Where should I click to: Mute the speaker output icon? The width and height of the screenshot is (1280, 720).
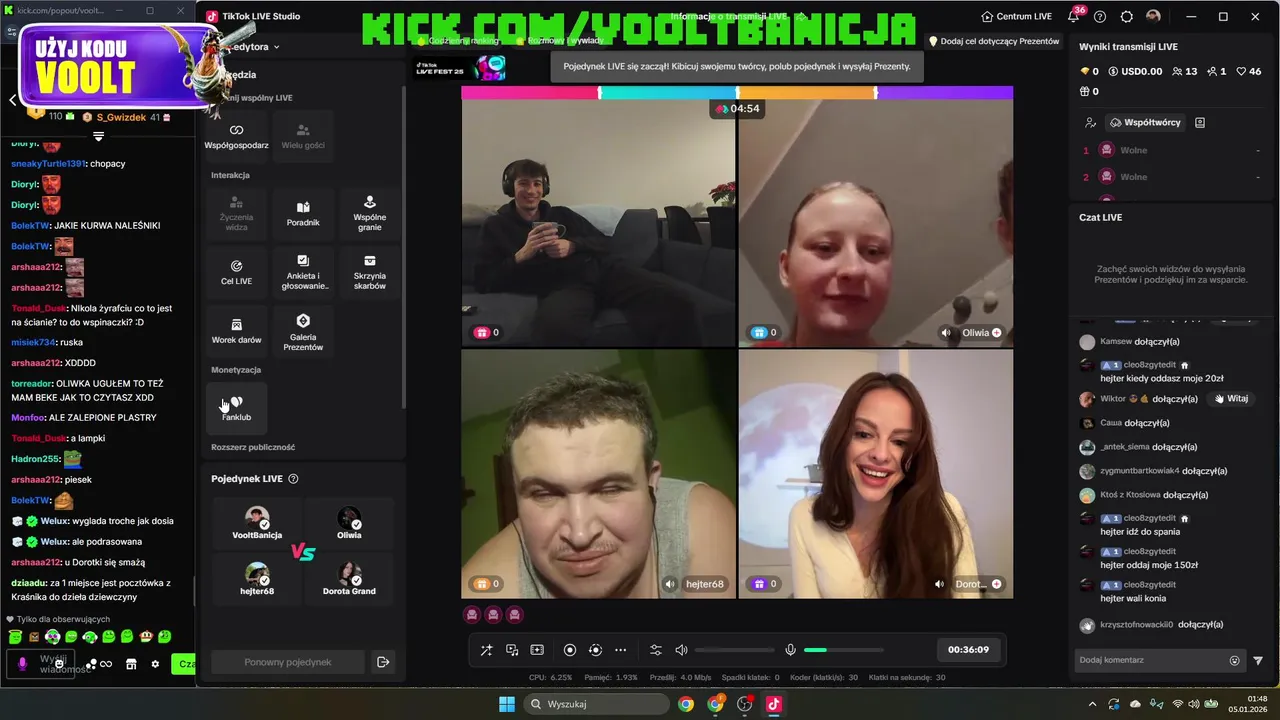coord(681,650)
